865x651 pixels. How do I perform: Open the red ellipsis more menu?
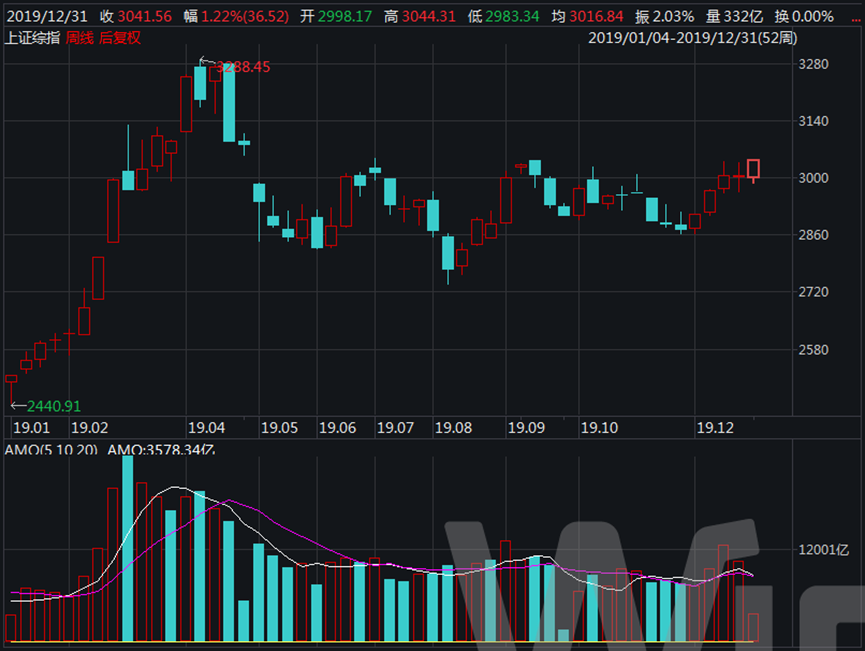[856, 20]
